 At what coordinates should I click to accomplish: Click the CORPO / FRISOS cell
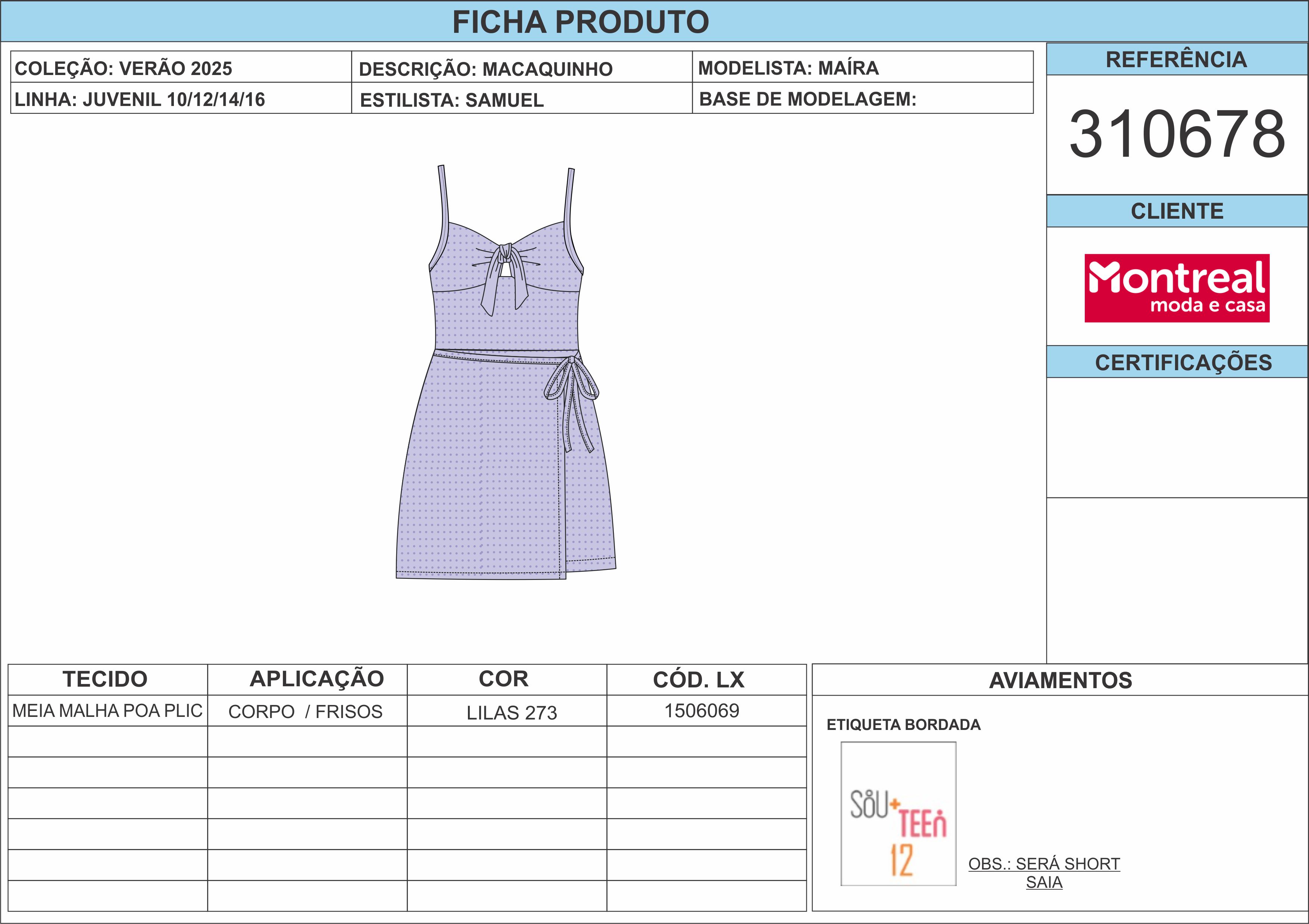point(306,711)
